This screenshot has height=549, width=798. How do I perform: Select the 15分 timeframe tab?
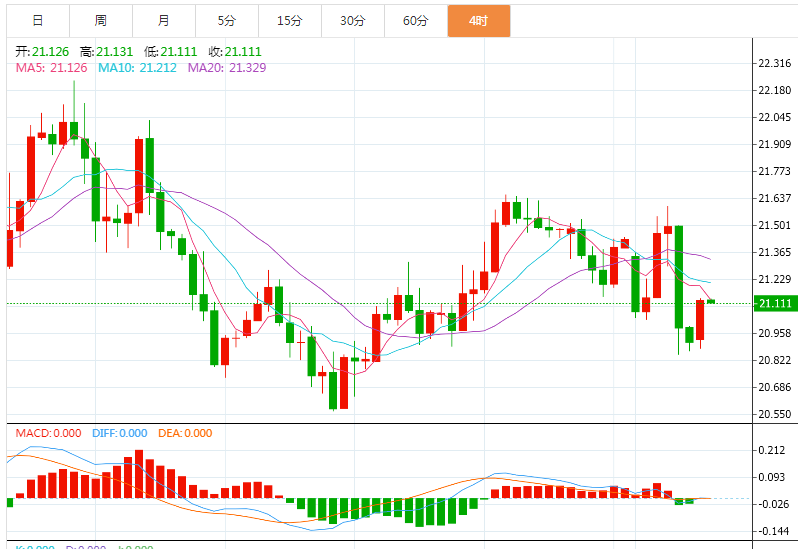click(x=290, y=21)
